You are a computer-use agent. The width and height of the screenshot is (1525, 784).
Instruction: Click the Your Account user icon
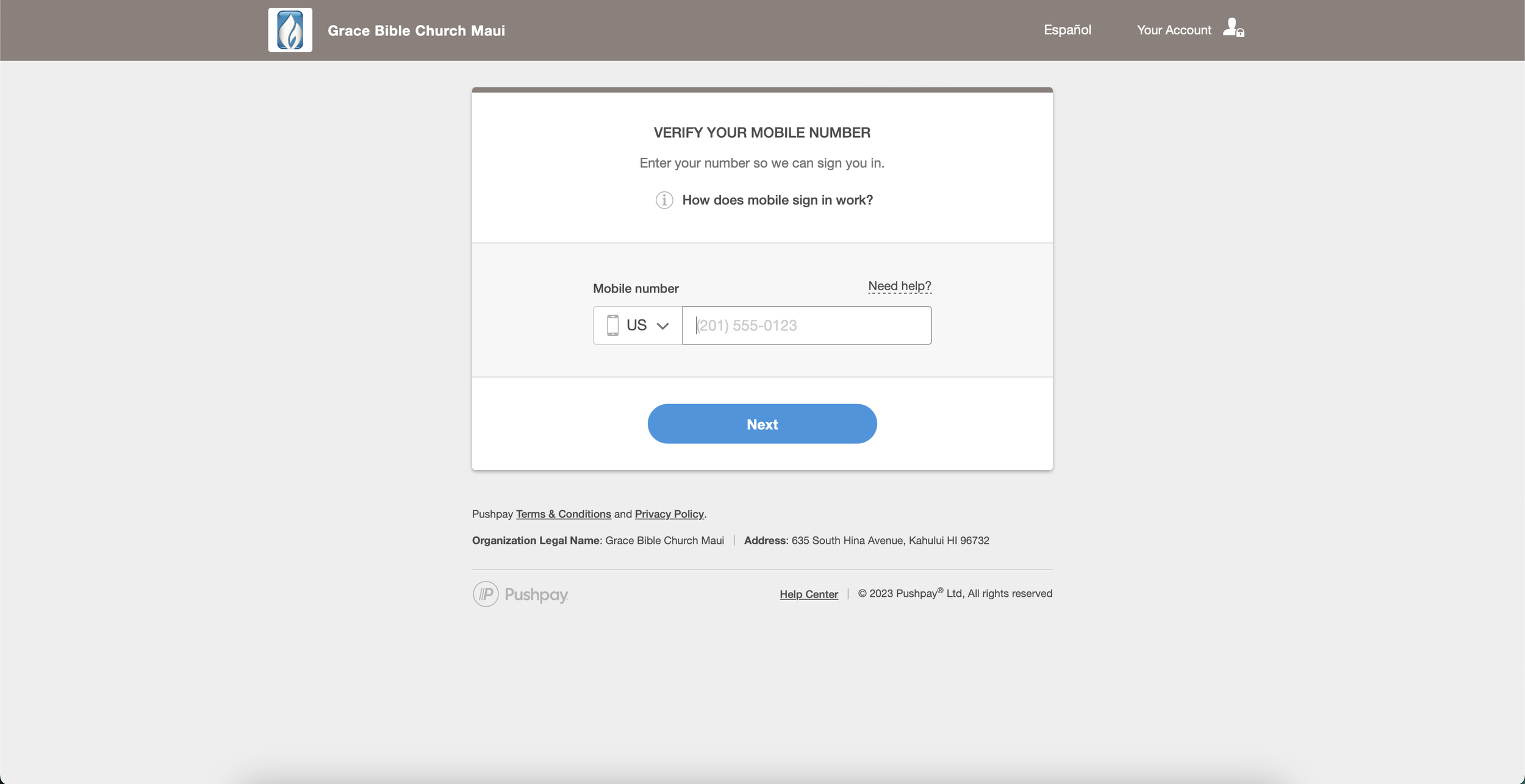point(1233,28)
